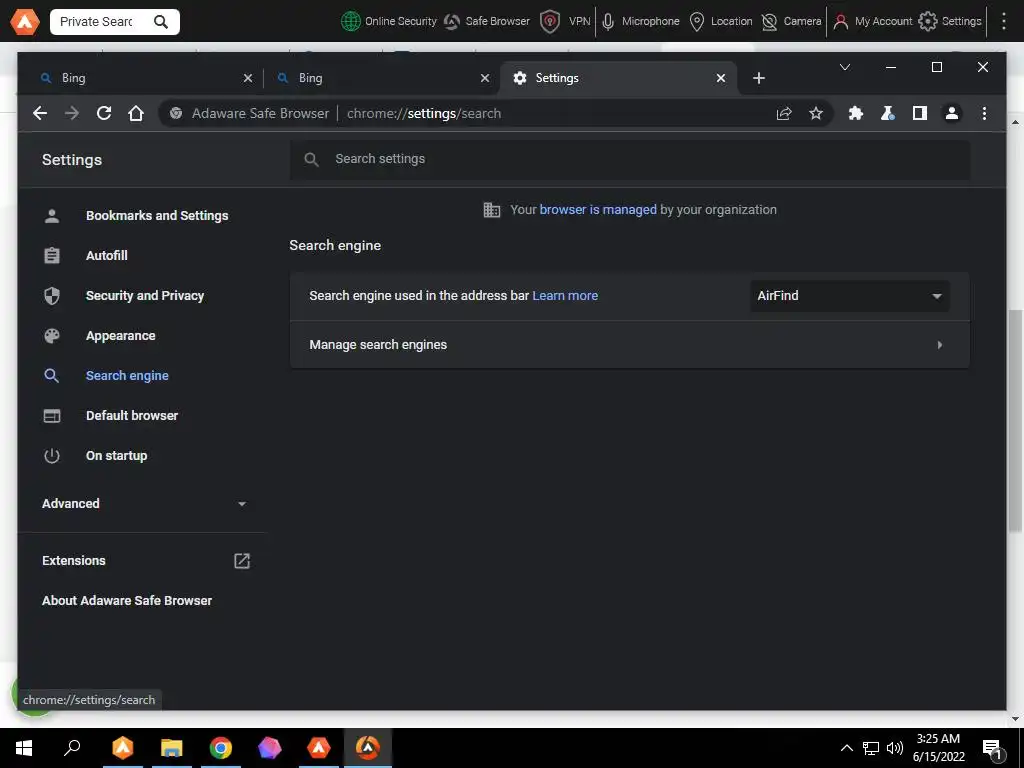Screen dimensions: 1024x768
Task: Launch Google Chrome from taskbar
Action: click(221, 748)
